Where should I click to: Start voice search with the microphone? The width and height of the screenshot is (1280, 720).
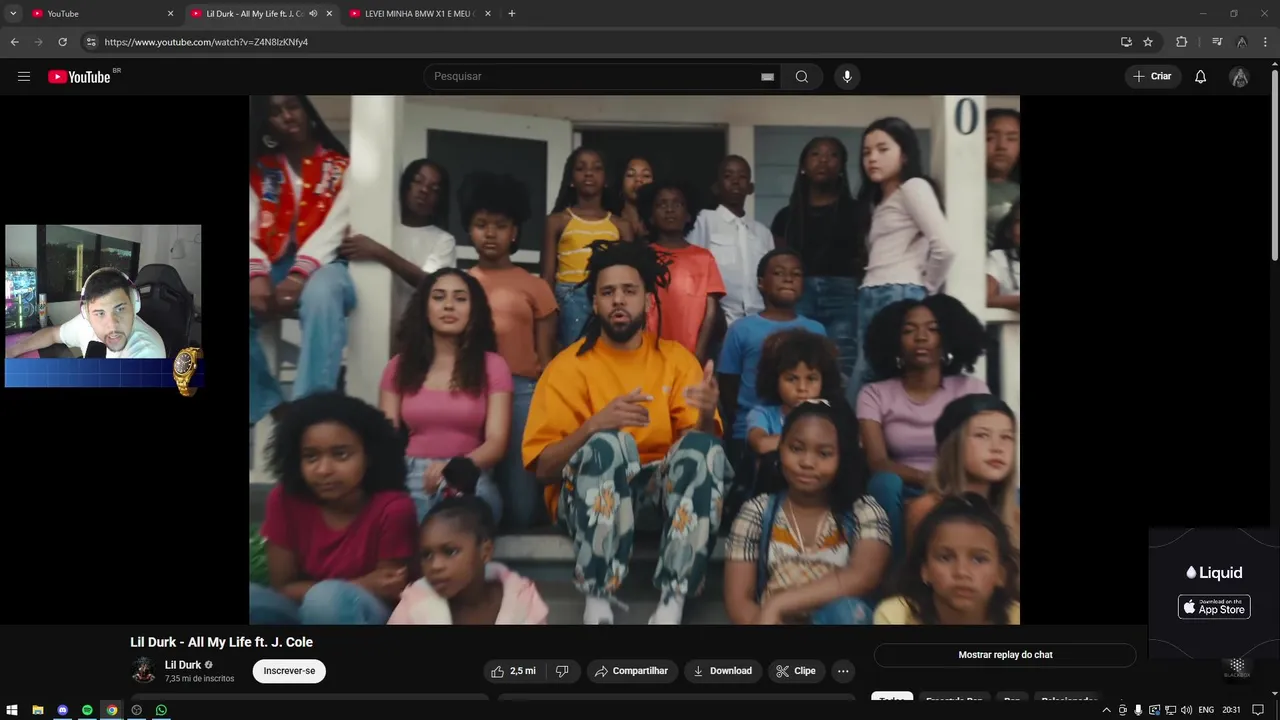pos(847,77)
